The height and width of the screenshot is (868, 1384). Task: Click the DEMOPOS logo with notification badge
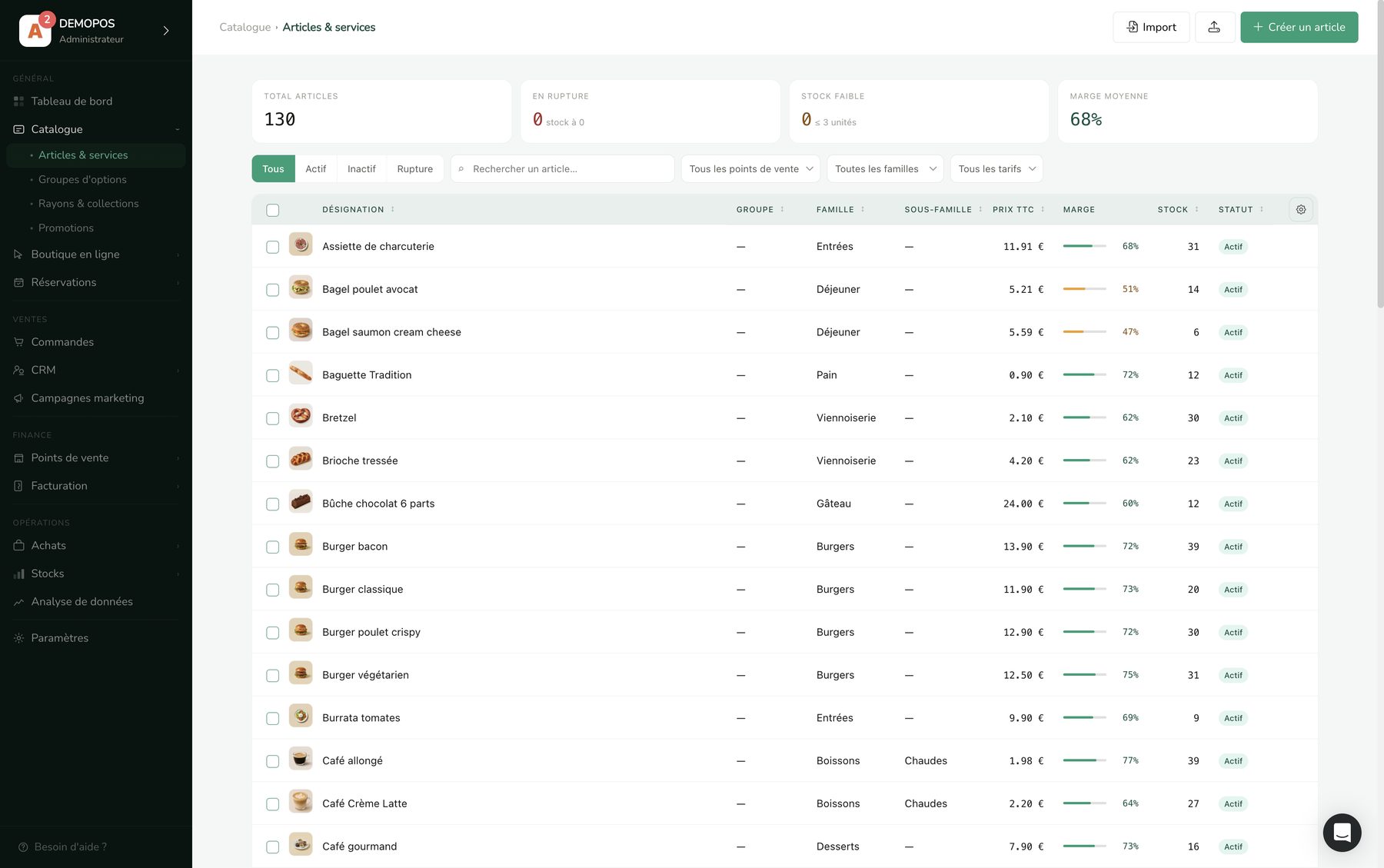tap(35, 31)
